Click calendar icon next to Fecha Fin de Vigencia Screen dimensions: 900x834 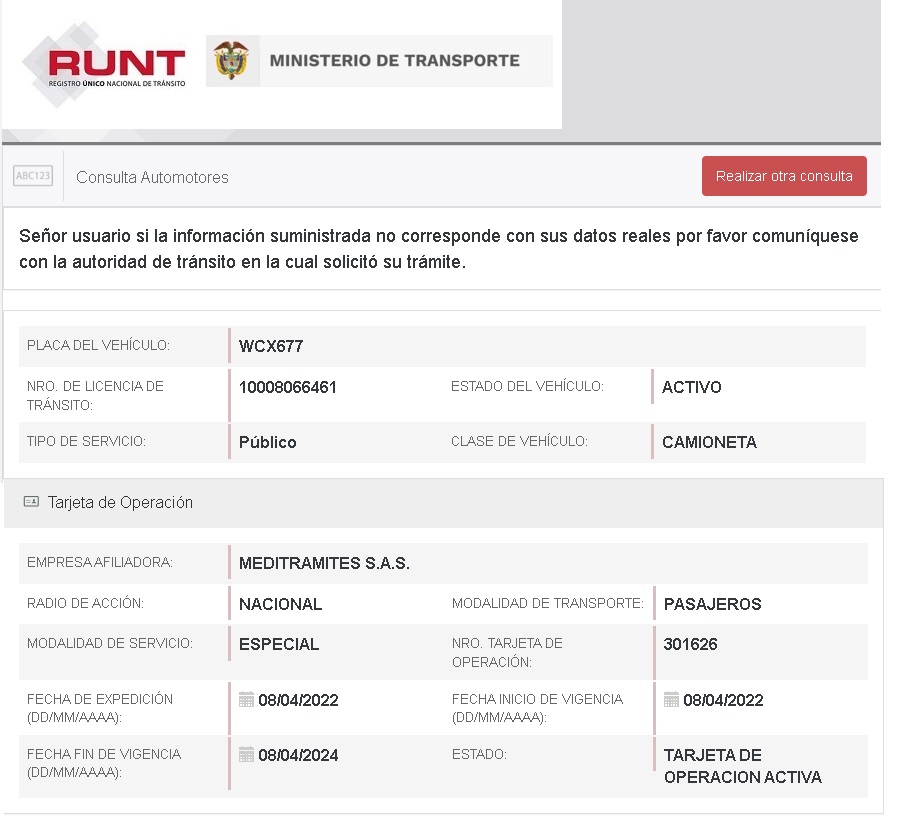246,755
